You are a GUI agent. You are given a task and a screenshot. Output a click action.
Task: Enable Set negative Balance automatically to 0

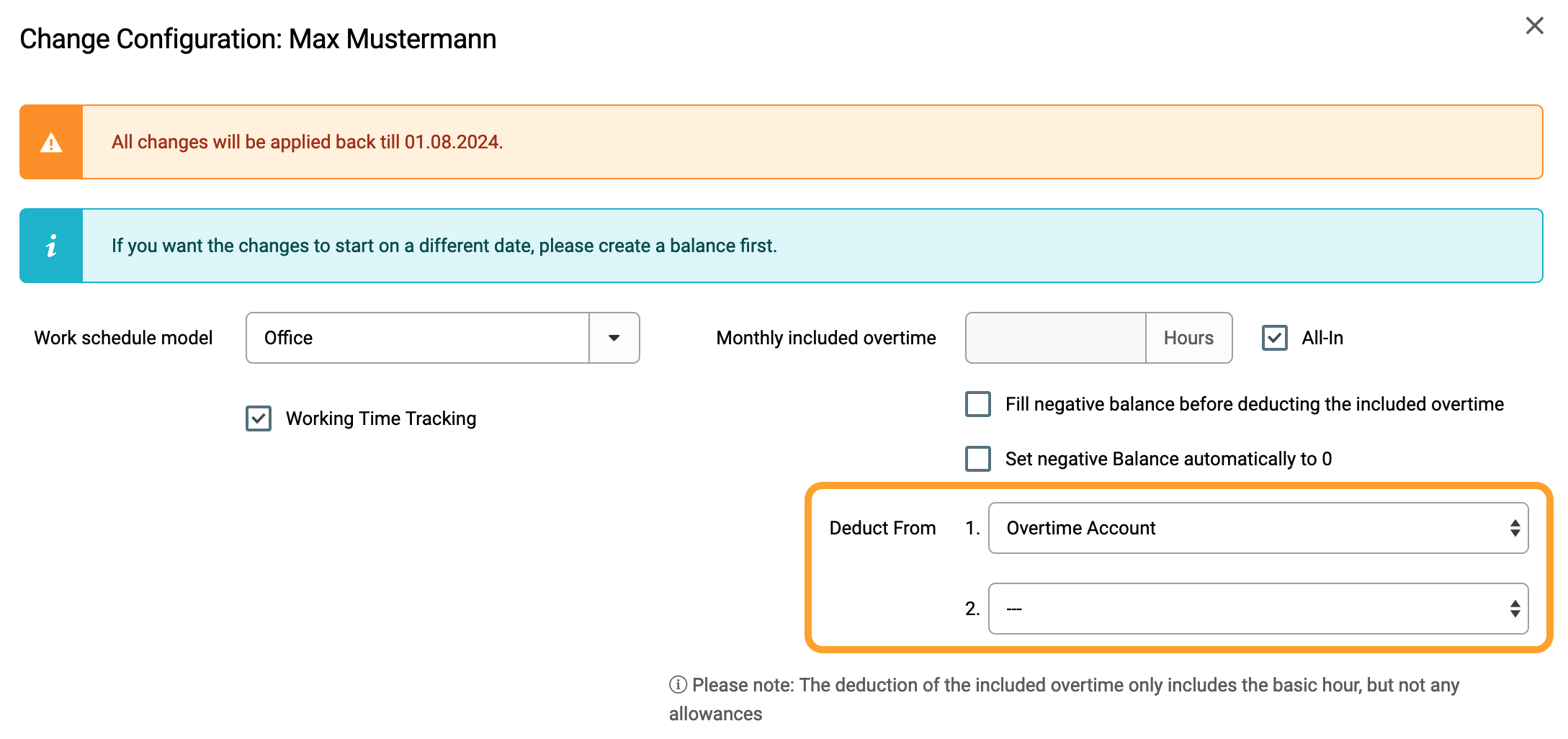pyautogui.click(x=978, y=459)
